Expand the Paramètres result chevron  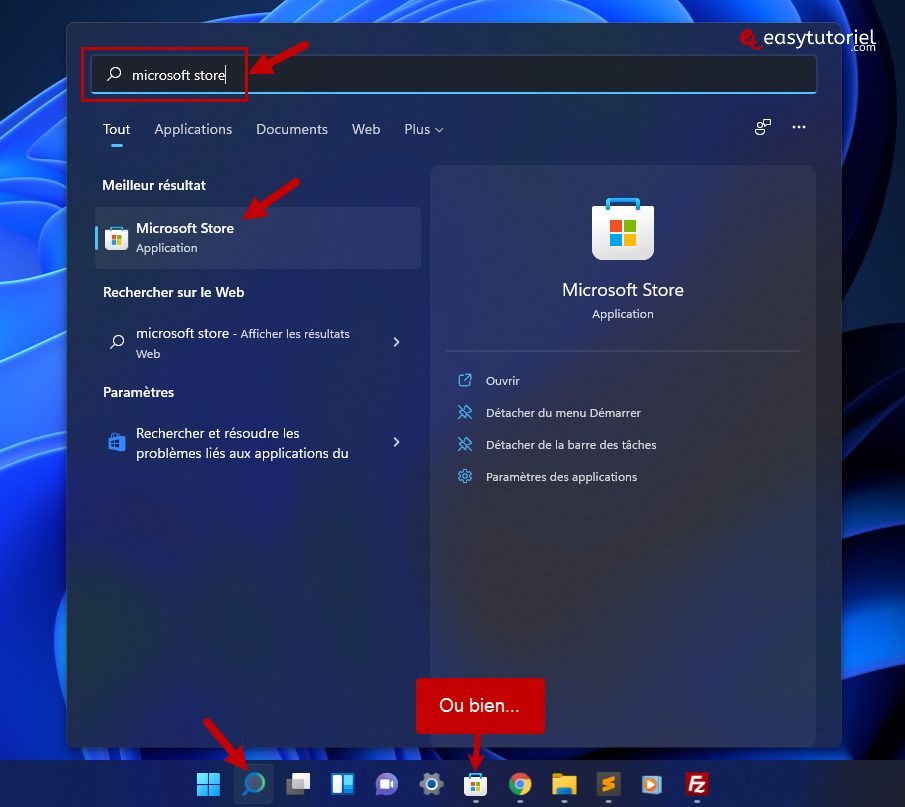coord(397,442)
